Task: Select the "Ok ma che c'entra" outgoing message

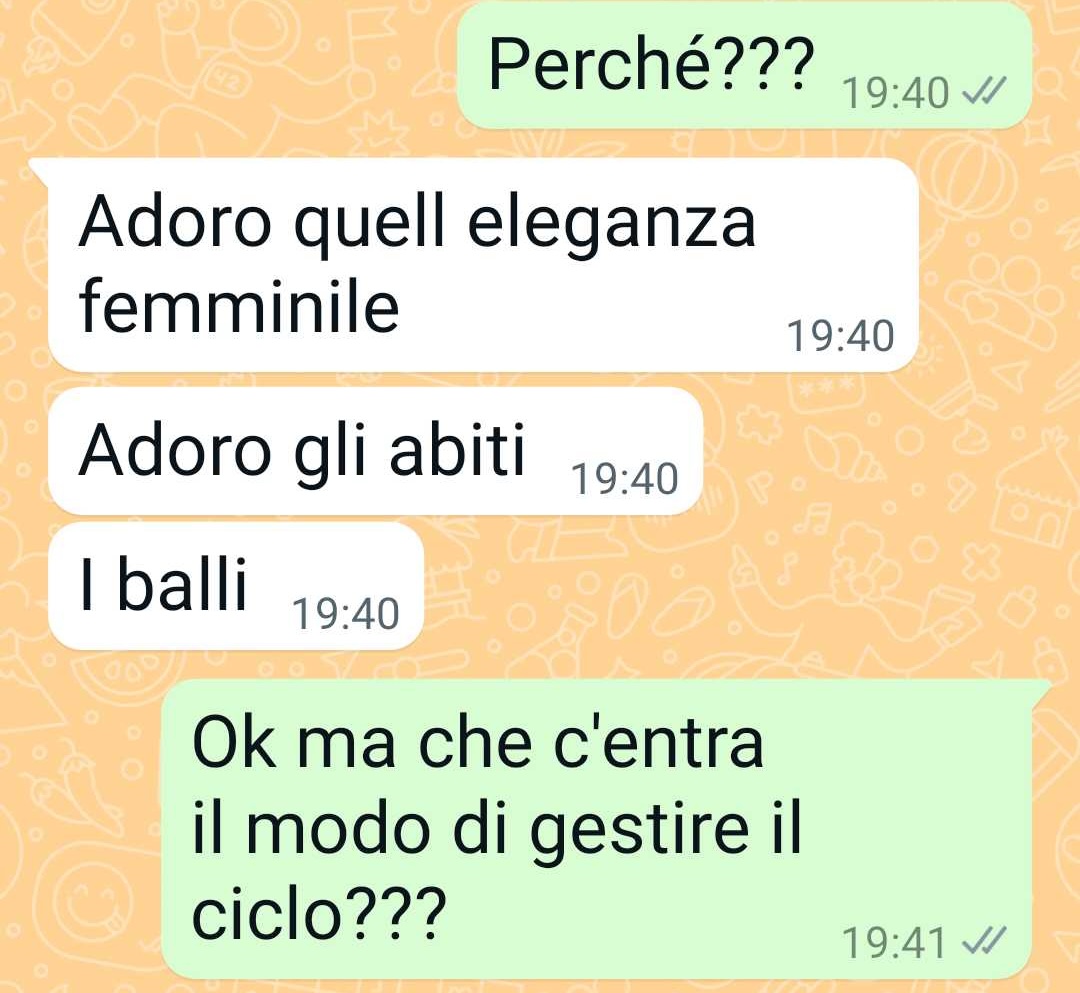Action: [596, 829]
